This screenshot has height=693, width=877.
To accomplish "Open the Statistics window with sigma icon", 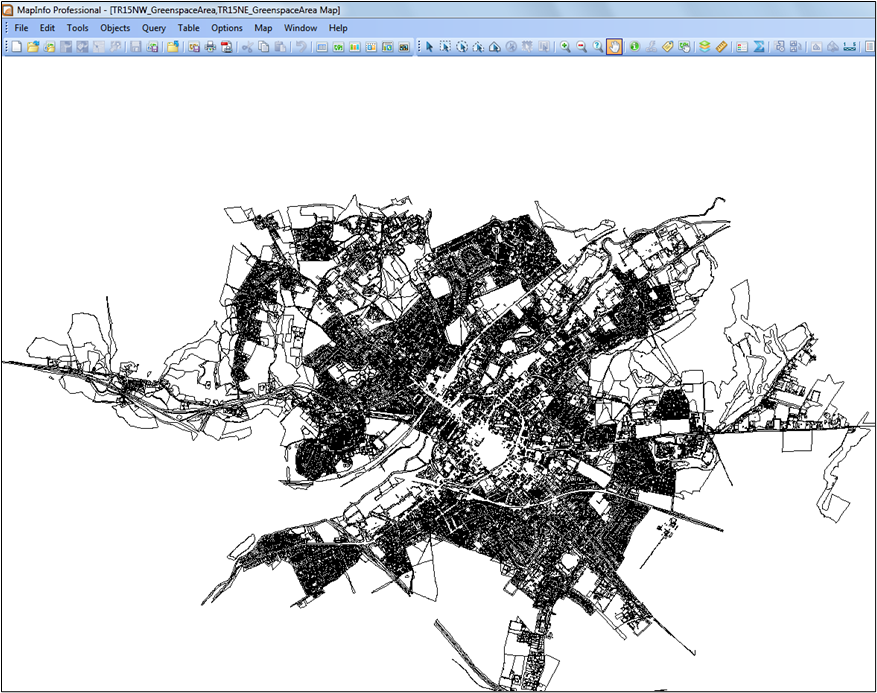I will (x=760, y=46).
